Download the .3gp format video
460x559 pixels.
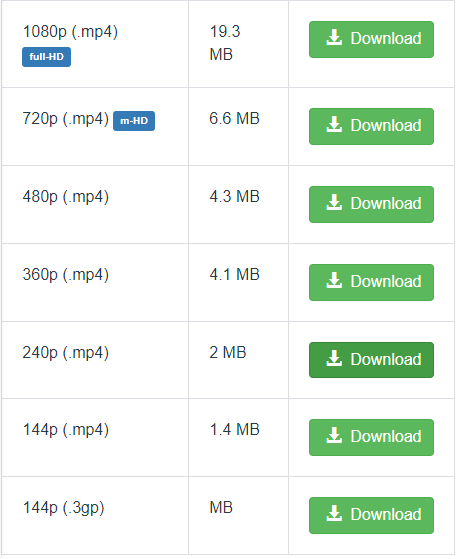371,515
